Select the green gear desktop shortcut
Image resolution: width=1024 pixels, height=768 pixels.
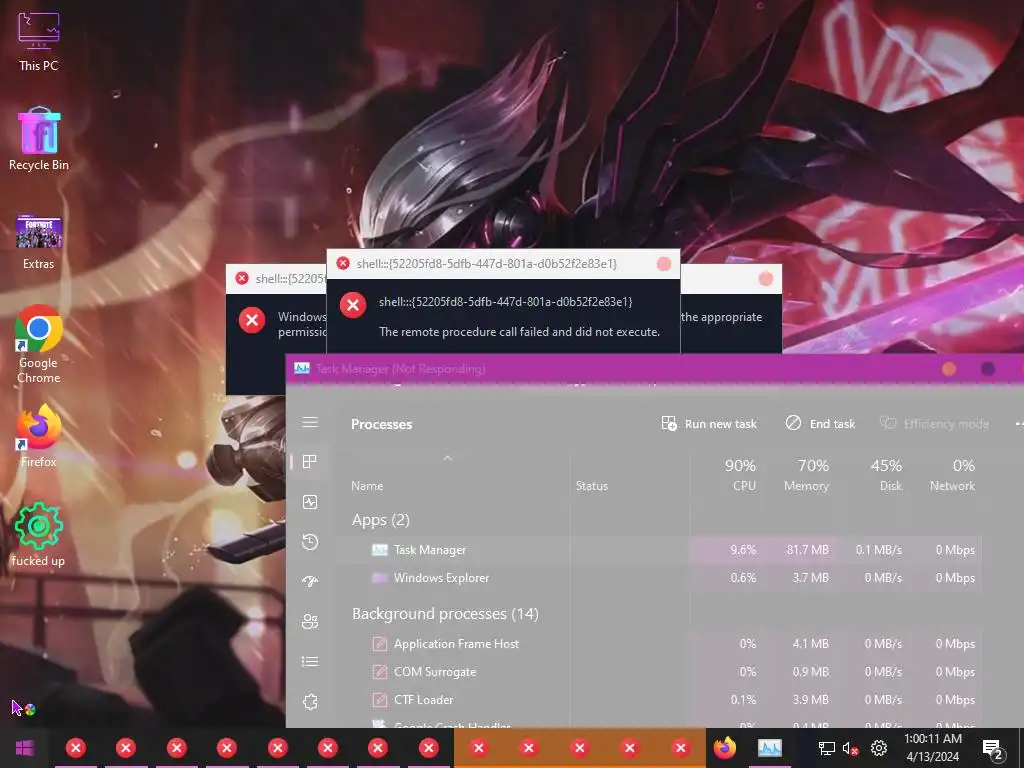pyautogui.click(x=39, y=534)
